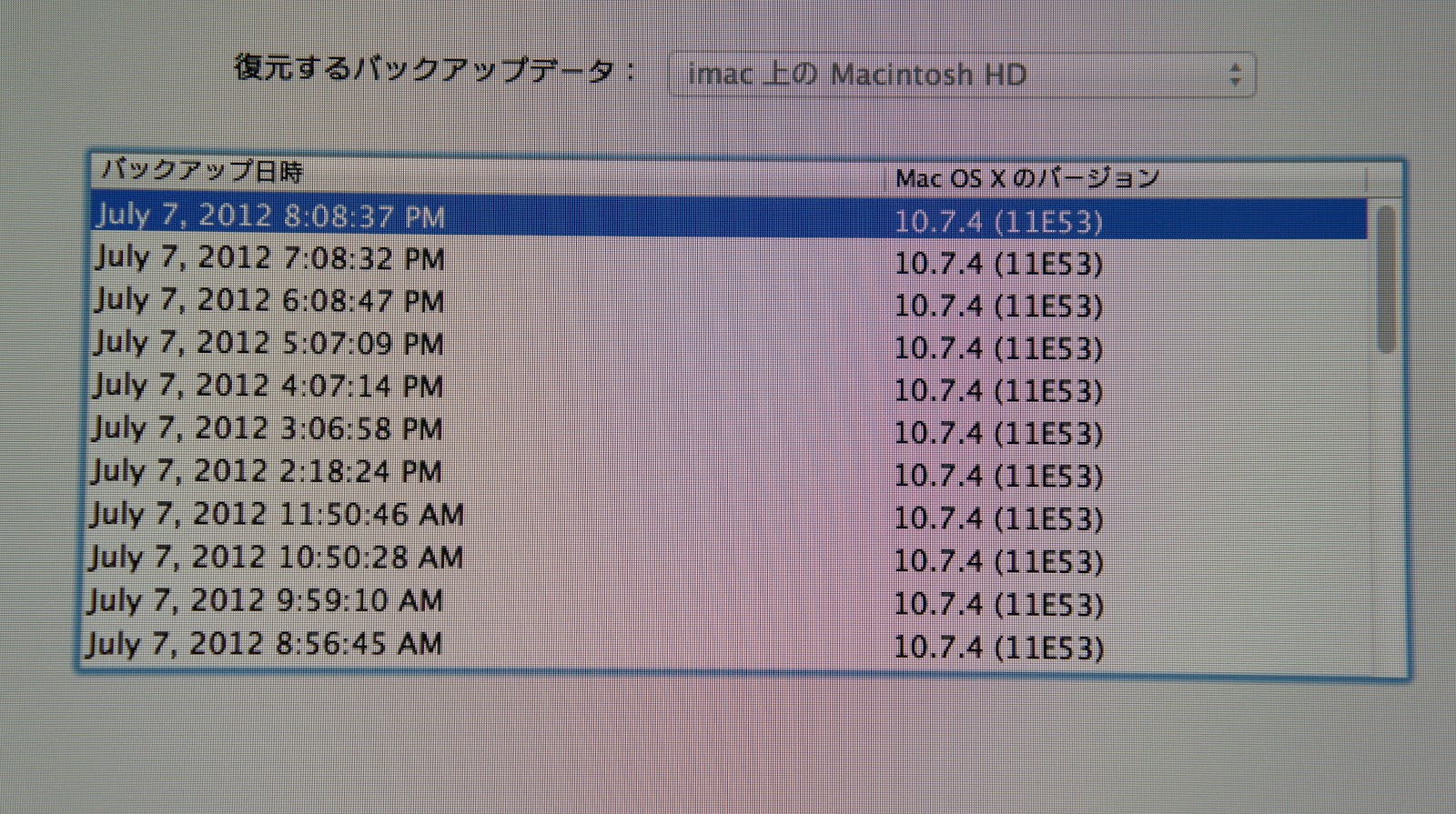1456x814 pixels.
Task: Select backup July 7, 2012 10:50:28 AM
Action: coord(728,559)
